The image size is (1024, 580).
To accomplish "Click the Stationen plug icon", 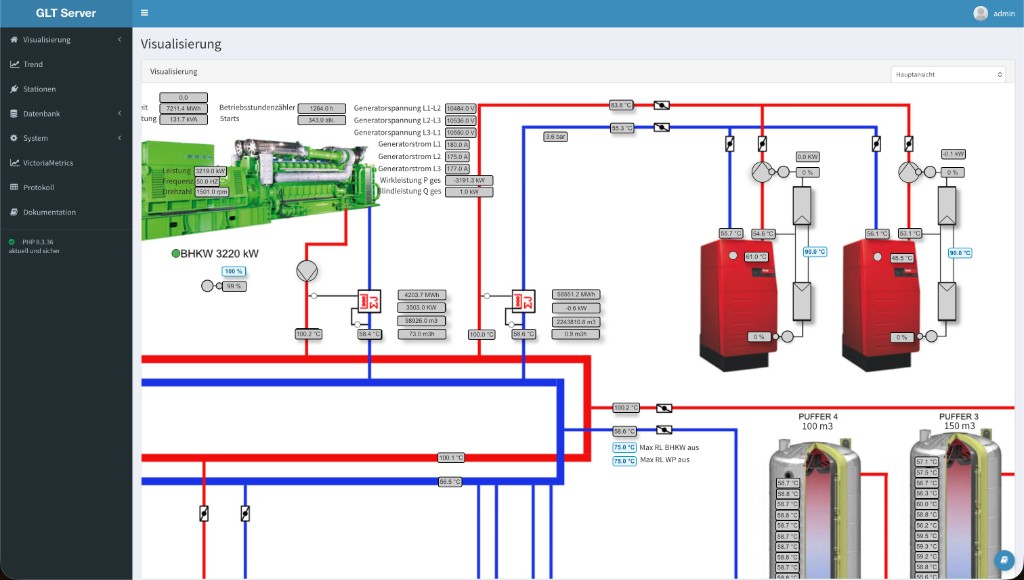I will 14,89.
